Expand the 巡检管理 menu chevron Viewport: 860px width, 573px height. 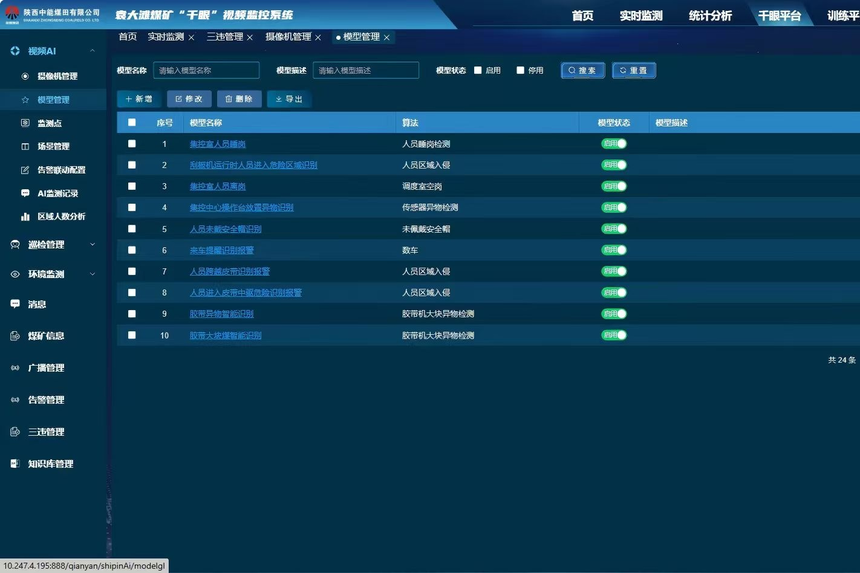[x=92, y=245]
